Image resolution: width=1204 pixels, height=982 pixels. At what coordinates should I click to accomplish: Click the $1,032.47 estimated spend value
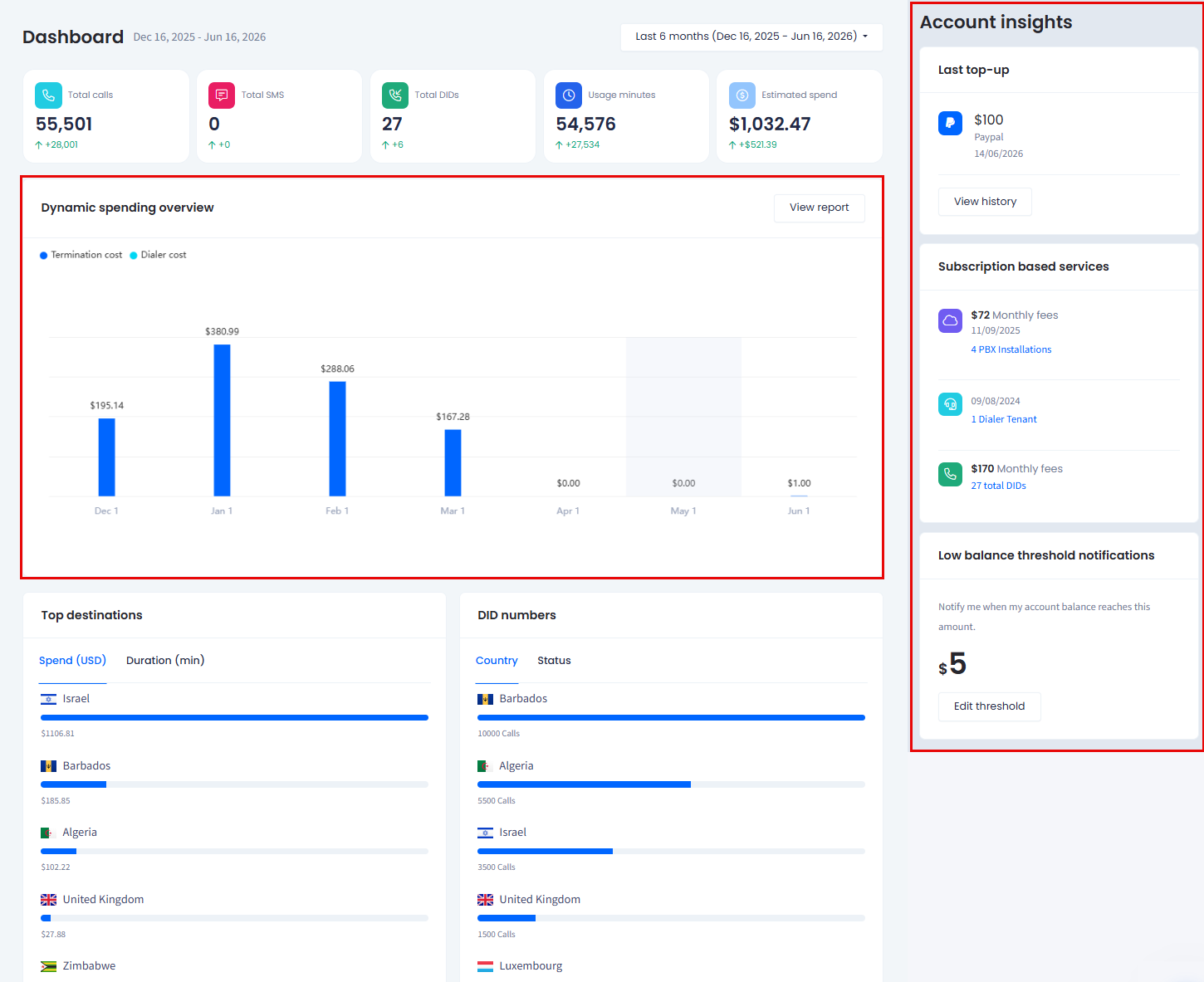click(770, 125)
